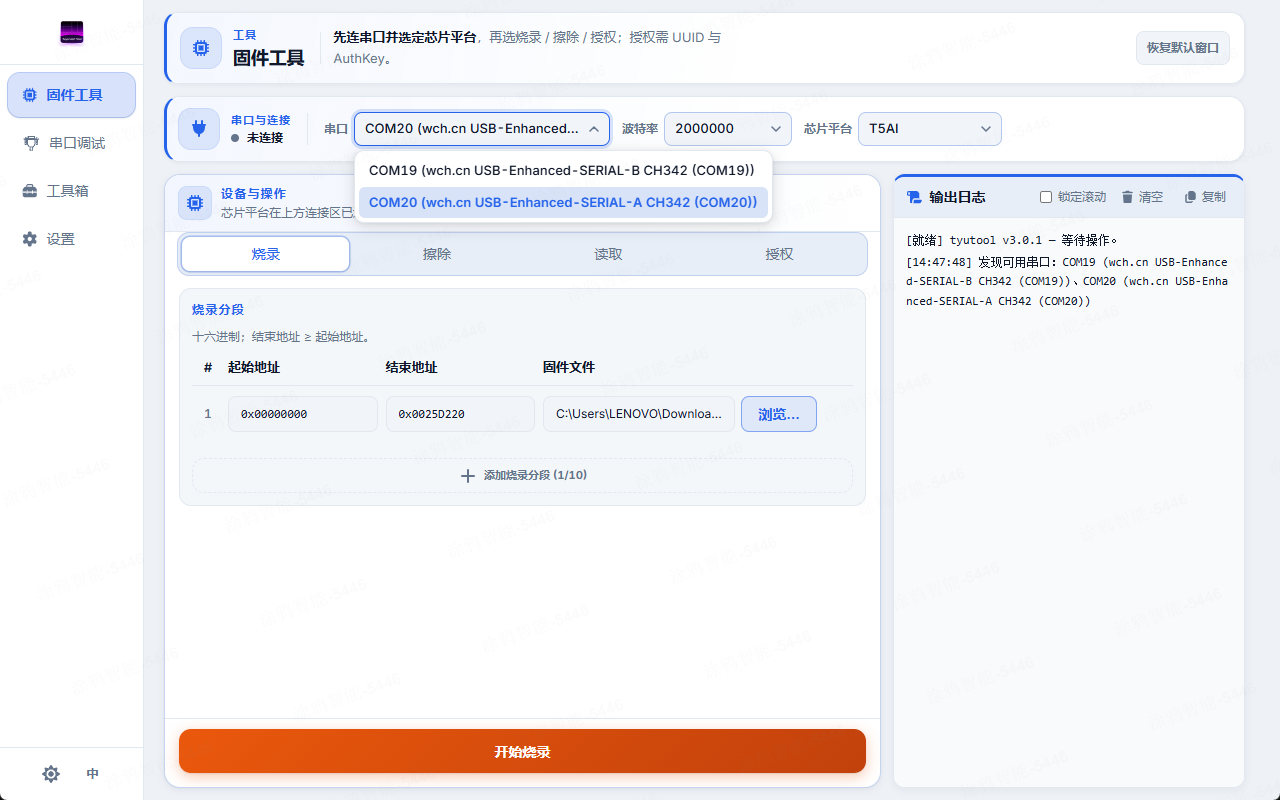
Task: Open 设置 sidebar page
Action: pos(71,239)
